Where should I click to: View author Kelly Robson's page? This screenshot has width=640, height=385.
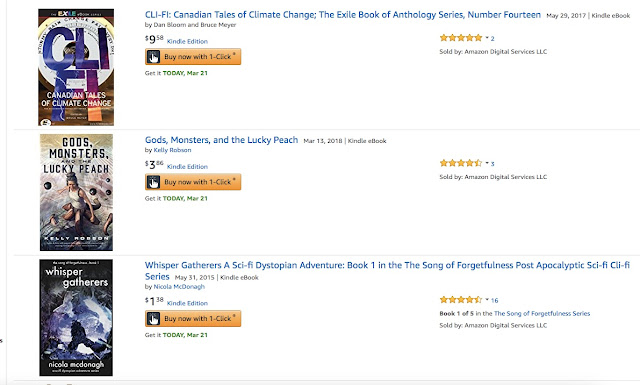coord(172,150)
